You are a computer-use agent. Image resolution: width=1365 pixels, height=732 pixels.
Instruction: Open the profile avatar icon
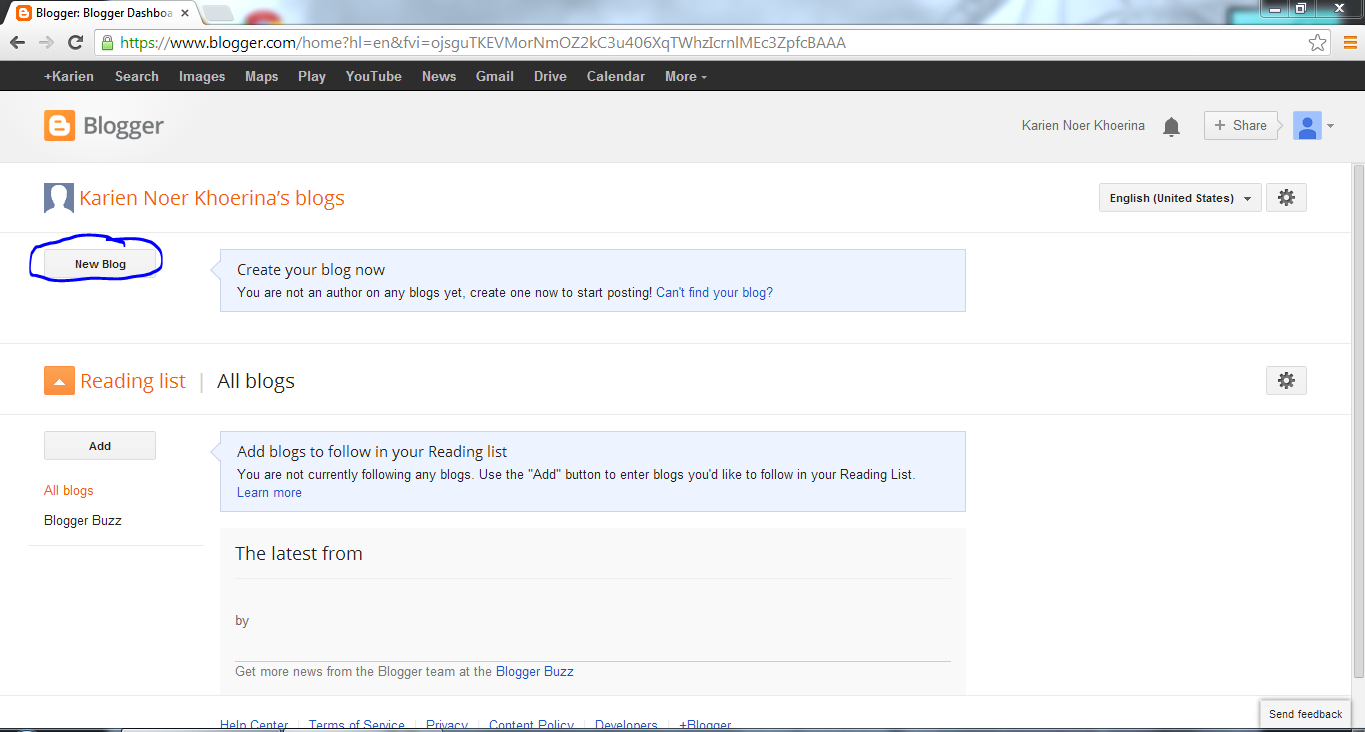point(1307,125)
